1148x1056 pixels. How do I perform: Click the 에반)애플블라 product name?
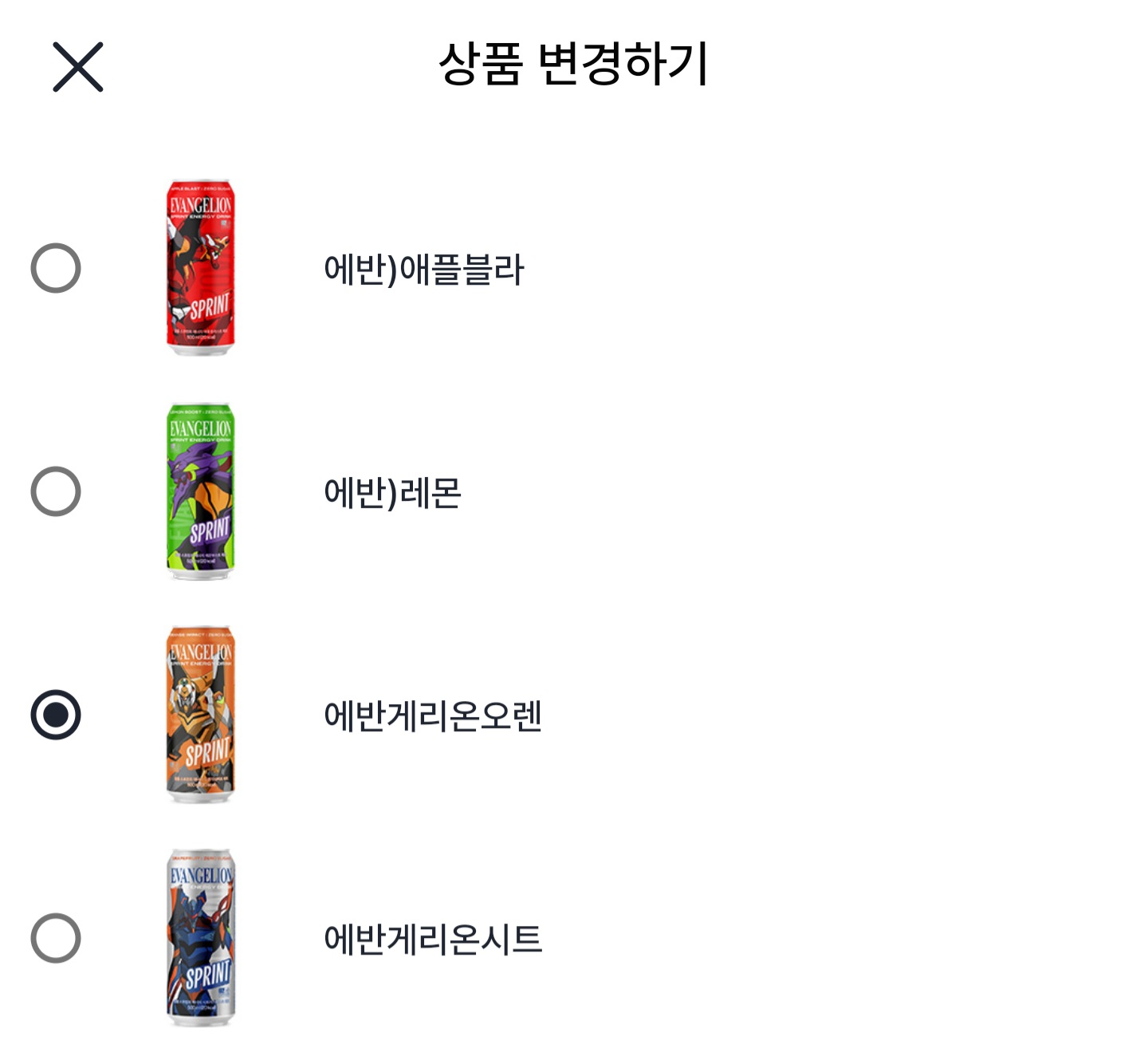(x=423, y=270)
